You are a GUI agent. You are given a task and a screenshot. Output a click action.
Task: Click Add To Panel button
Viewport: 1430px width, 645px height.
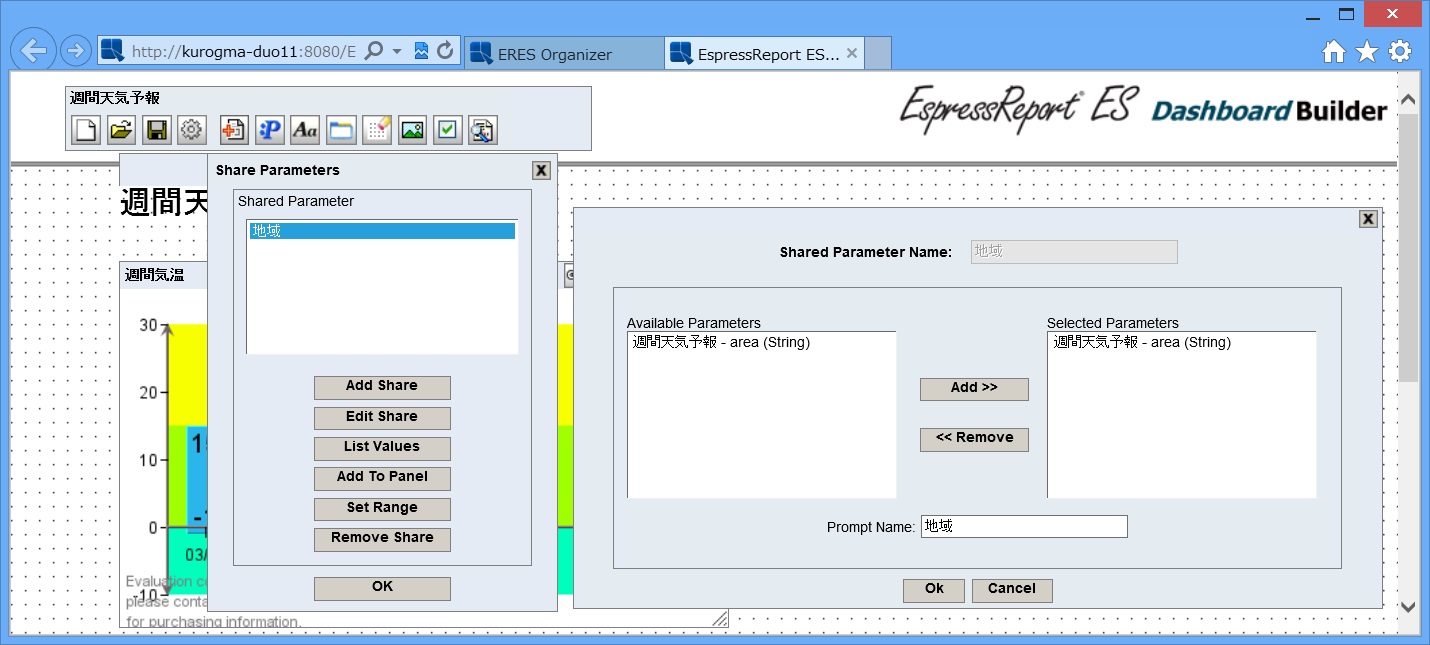point(382,478)
